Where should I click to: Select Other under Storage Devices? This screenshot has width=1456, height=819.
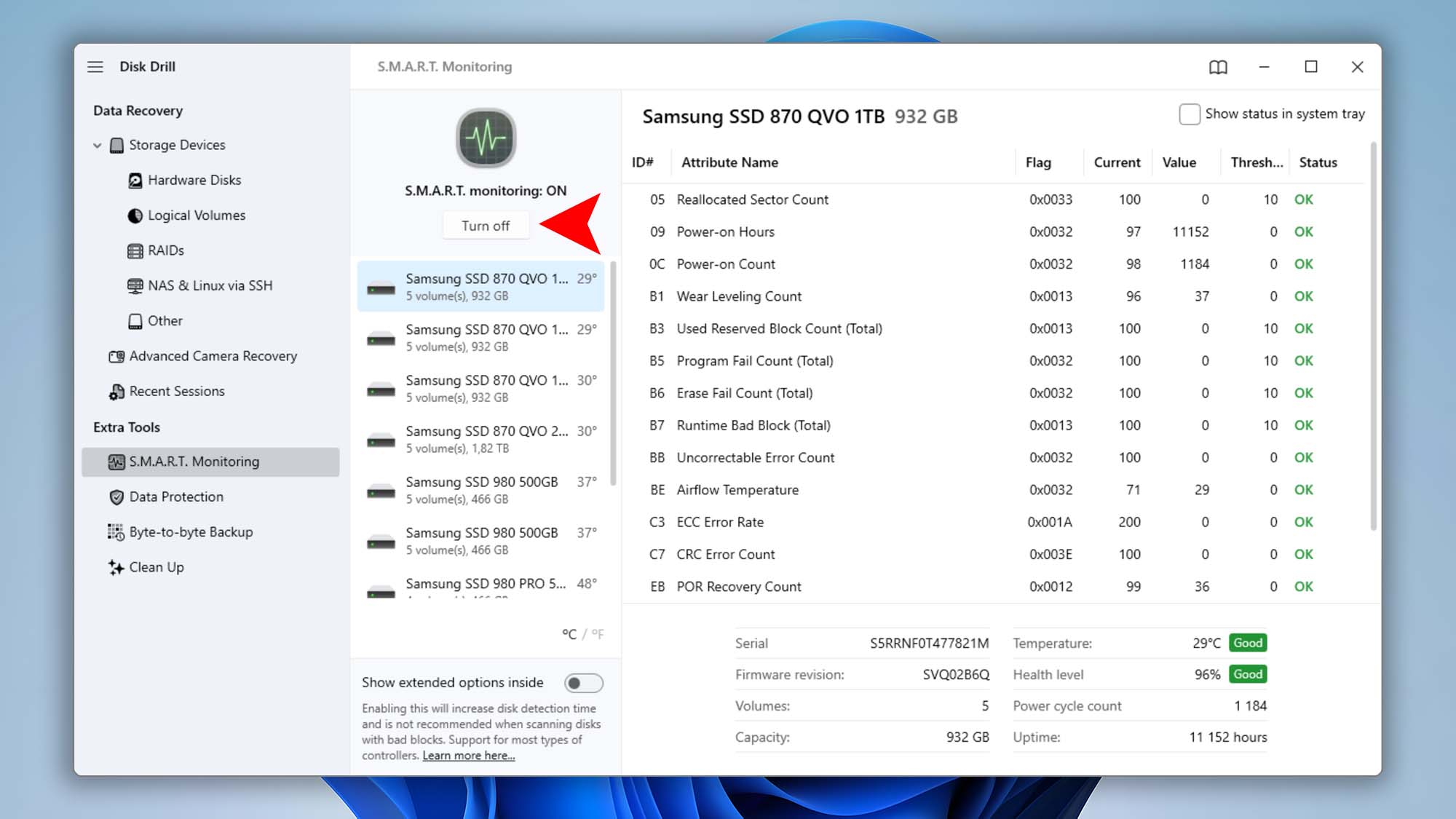[x=165, y=320]
